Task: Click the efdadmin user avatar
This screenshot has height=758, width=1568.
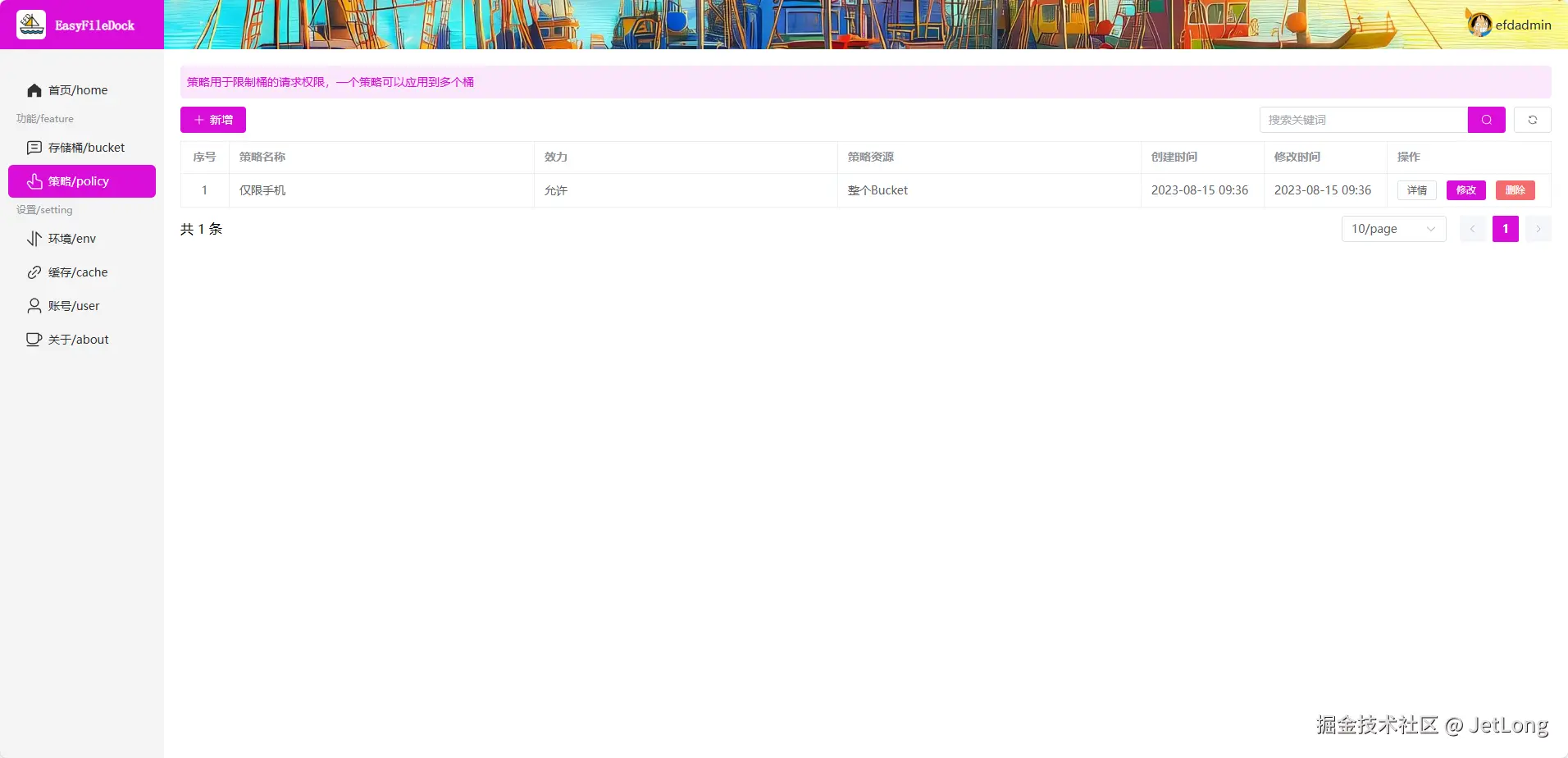Action: point(1479,25)
